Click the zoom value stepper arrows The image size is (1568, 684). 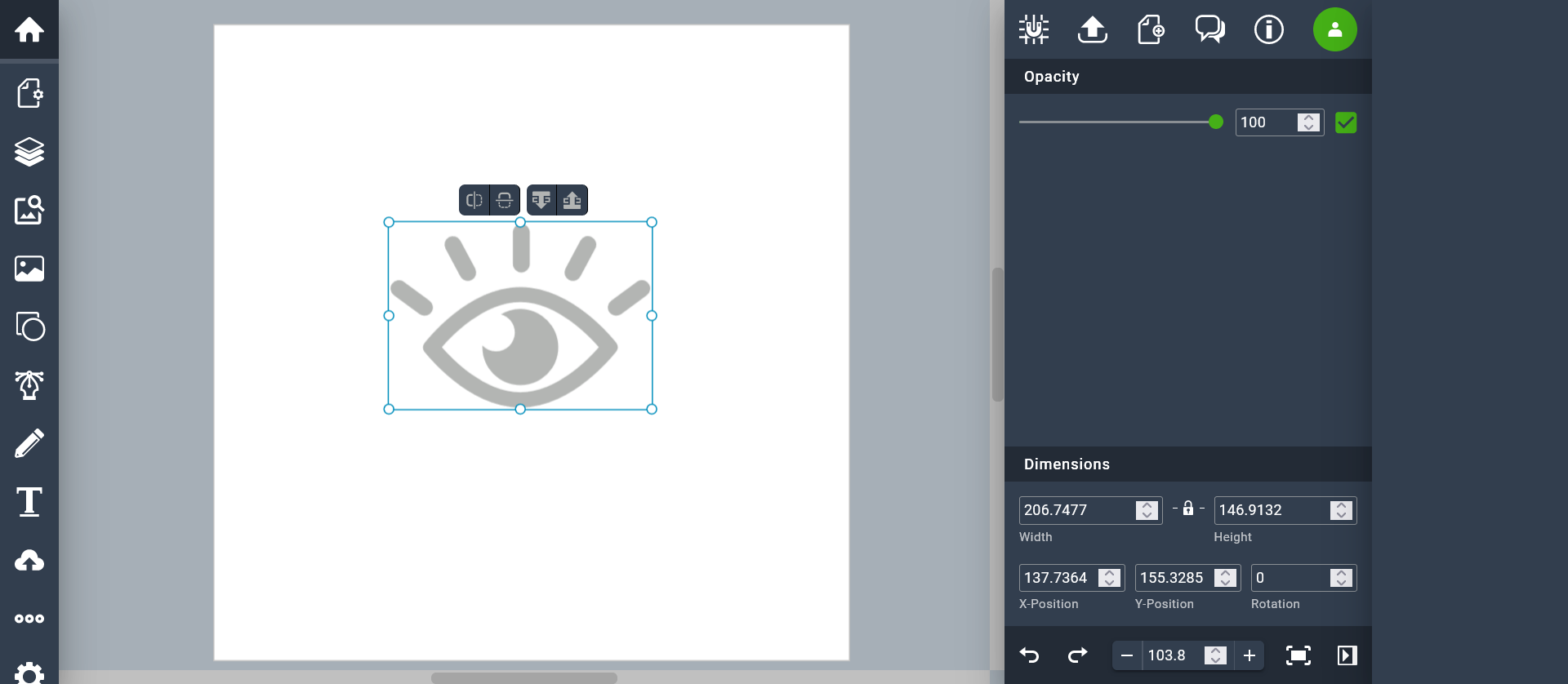coord(1216,655)
